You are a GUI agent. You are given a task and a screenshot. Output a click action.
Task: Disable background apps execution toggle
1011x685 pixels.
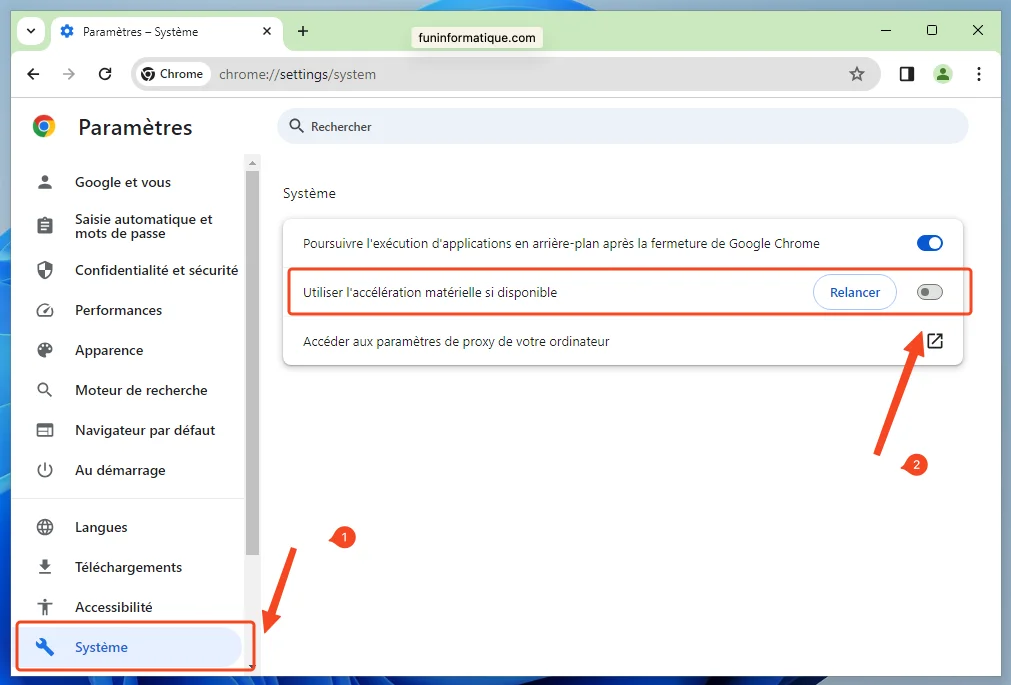tap(929, 242)
